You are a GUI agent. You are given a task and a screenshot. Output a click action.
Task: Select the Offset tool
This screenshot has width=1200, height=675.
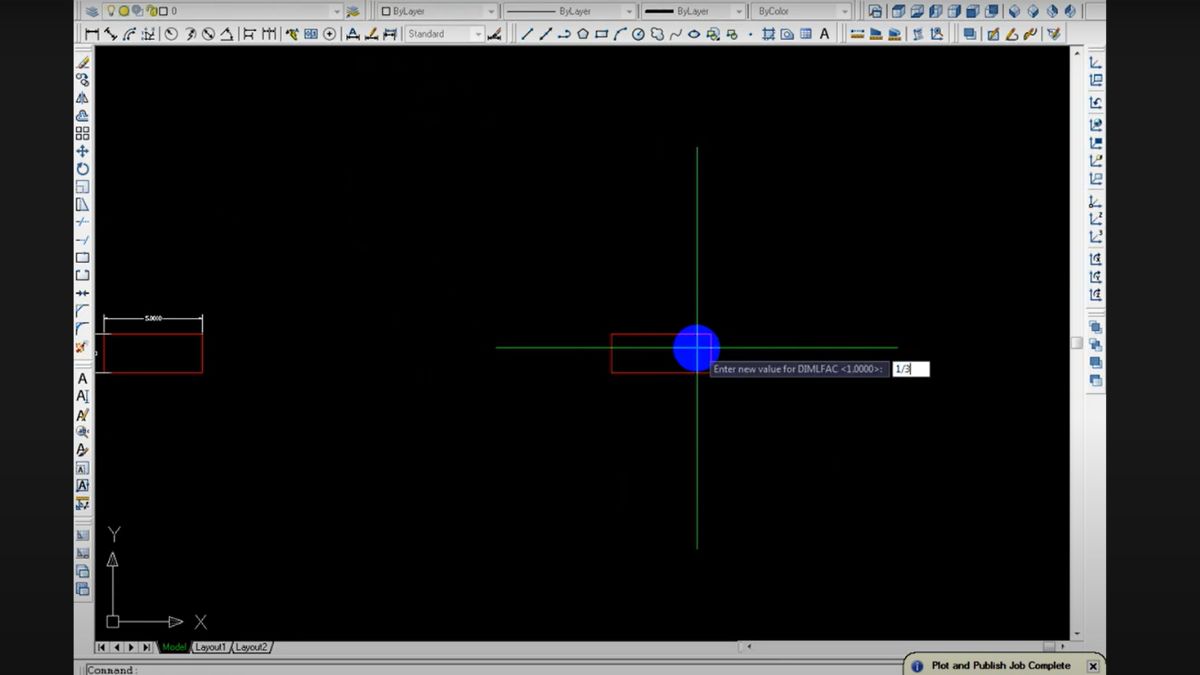pyautogui.click(x=83, y=116)
